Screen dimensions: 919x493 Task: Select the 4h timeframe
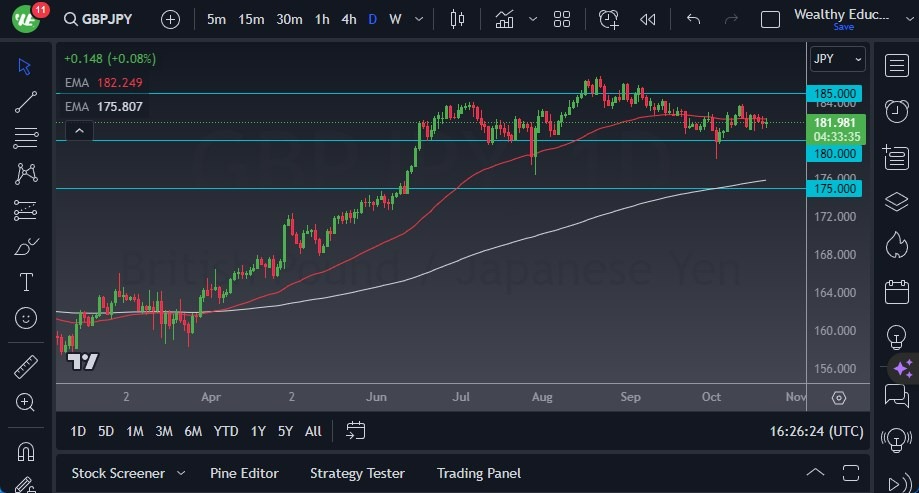point(349,19)
